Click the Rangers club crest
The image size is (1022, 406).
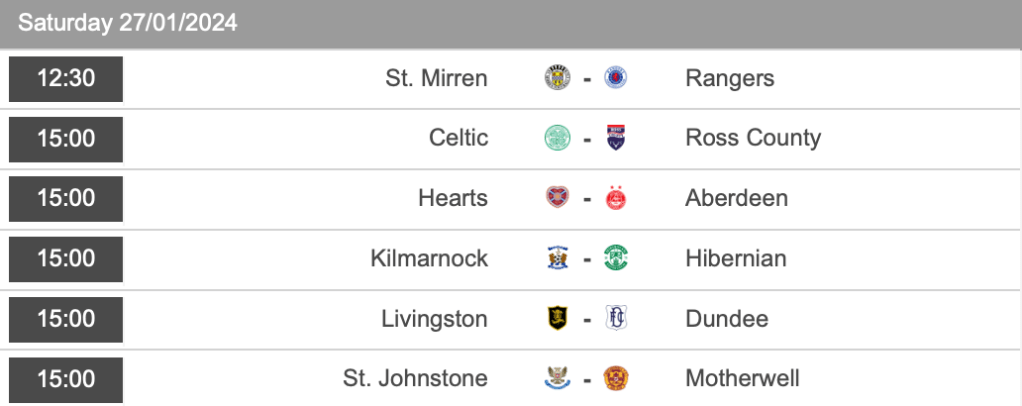pos(615,78)
